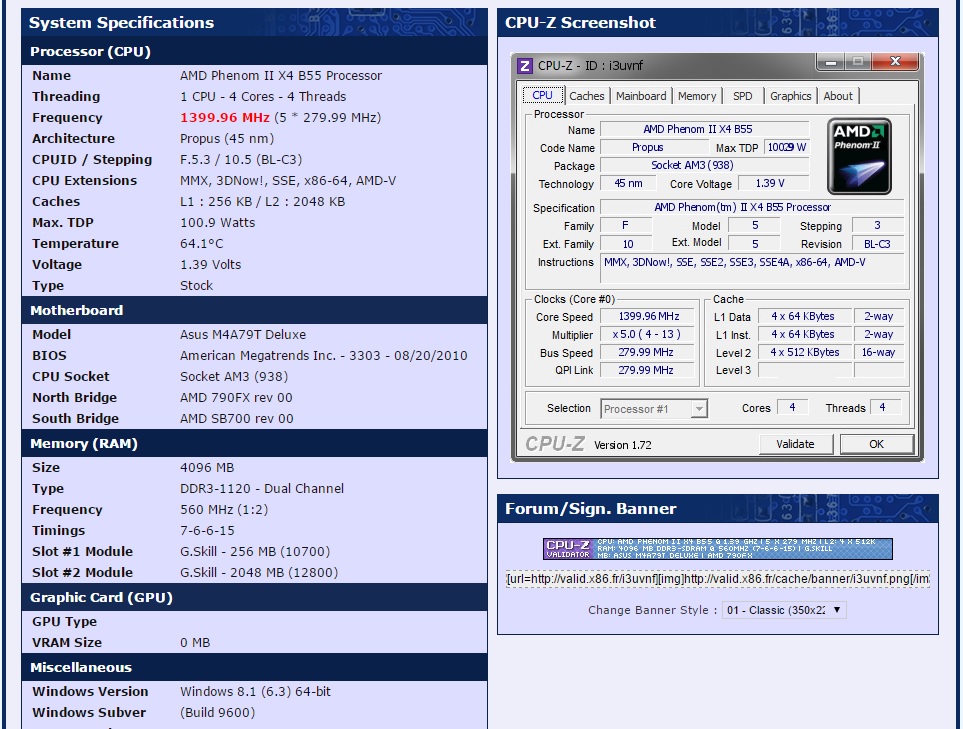The width and height of the screenshot is (963, 729).
Task: Click the 560 MHz (1:2) memory frequency value
Action: pyautogui.click(x=224, y=510)
